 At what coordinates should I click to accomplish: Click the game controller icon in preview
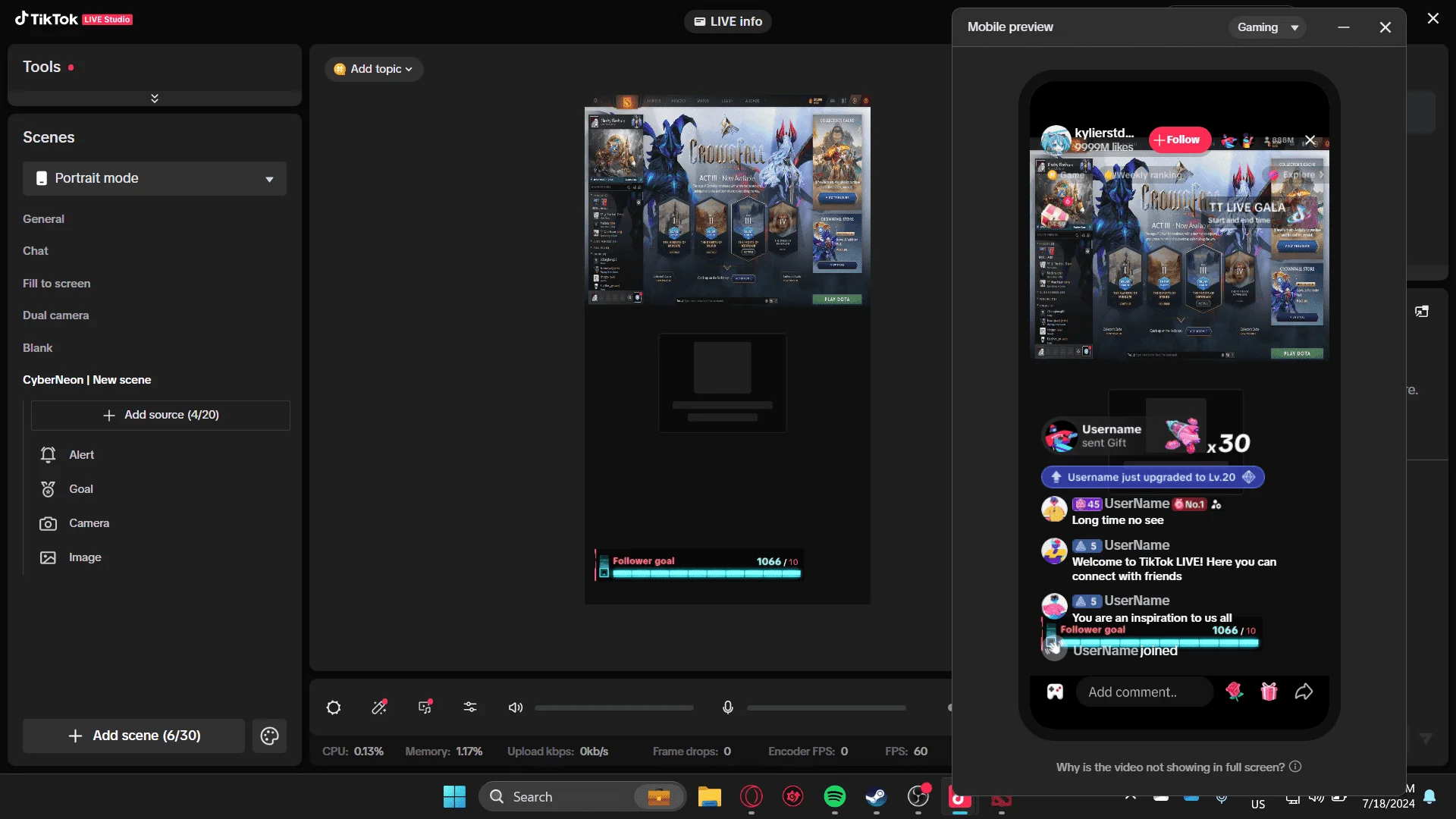point(1055,692)
